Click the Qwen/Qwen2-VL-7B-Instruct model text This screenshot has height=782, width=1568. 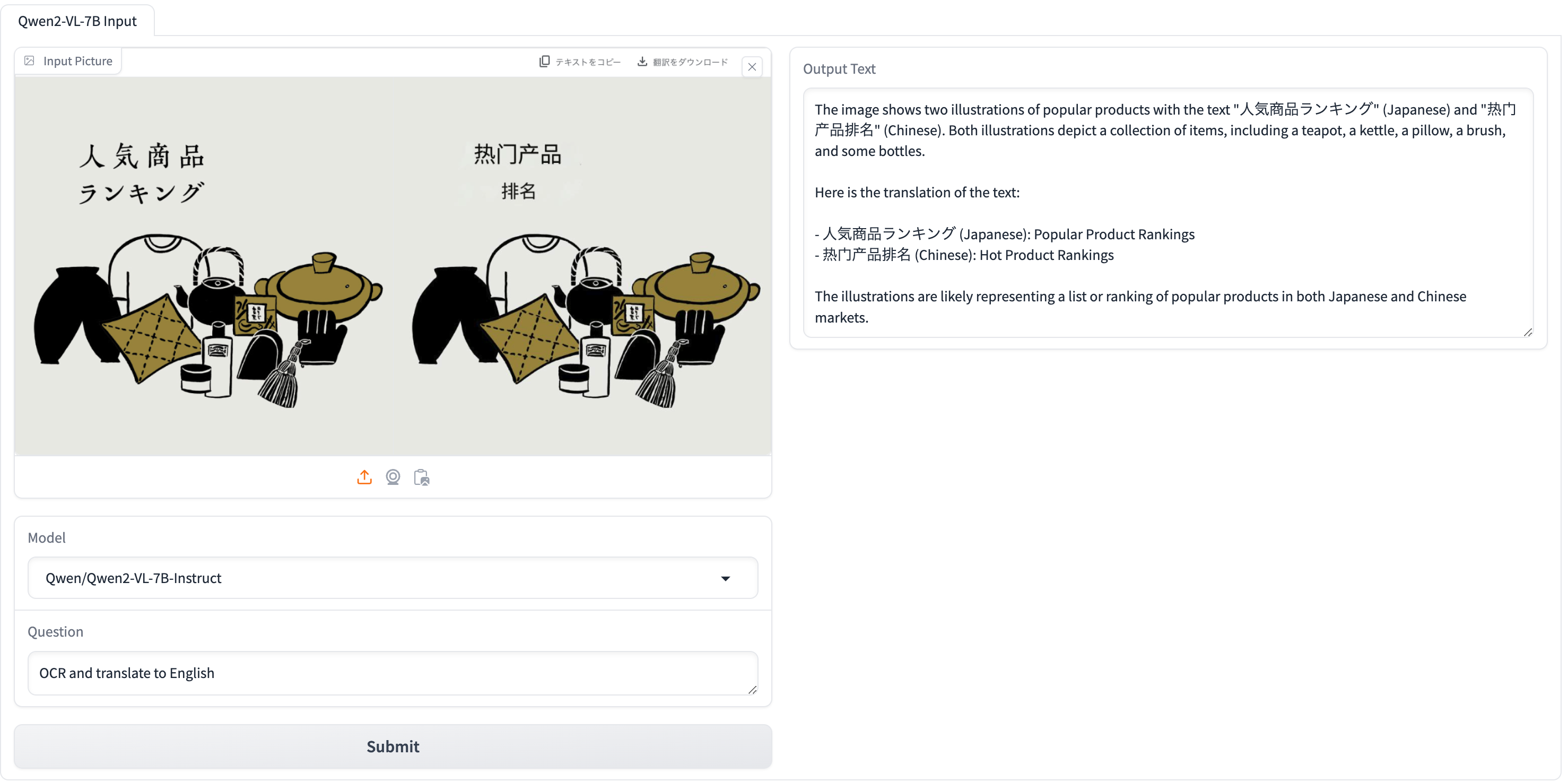133,578
